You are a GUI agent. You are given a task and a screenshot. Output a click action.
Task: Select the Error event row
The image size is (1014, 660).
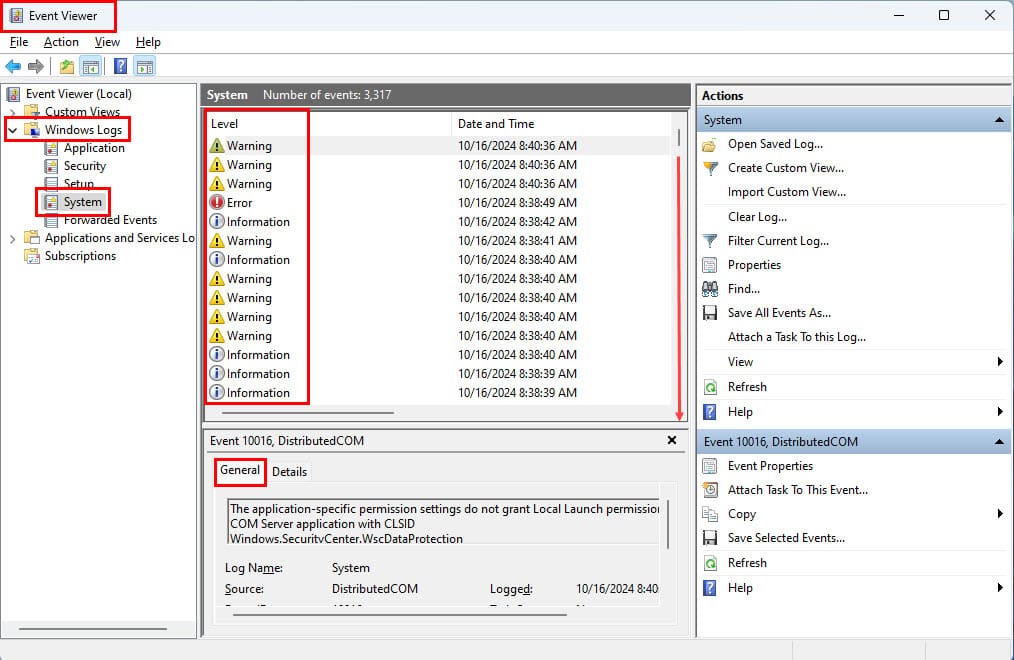pyautogui.click(x=438, y=203)
